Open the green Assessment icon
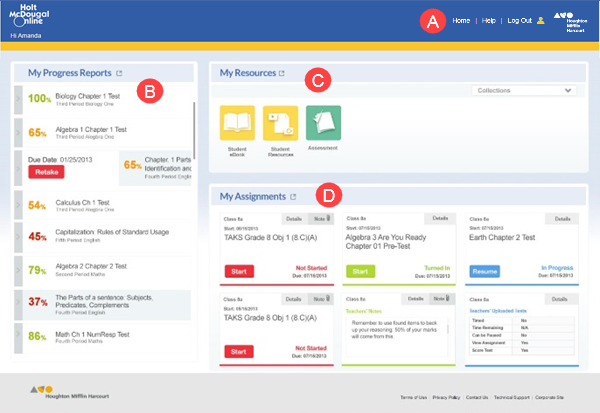The height and width of the screenshot is (413, 600). click(x=323, y=123)
